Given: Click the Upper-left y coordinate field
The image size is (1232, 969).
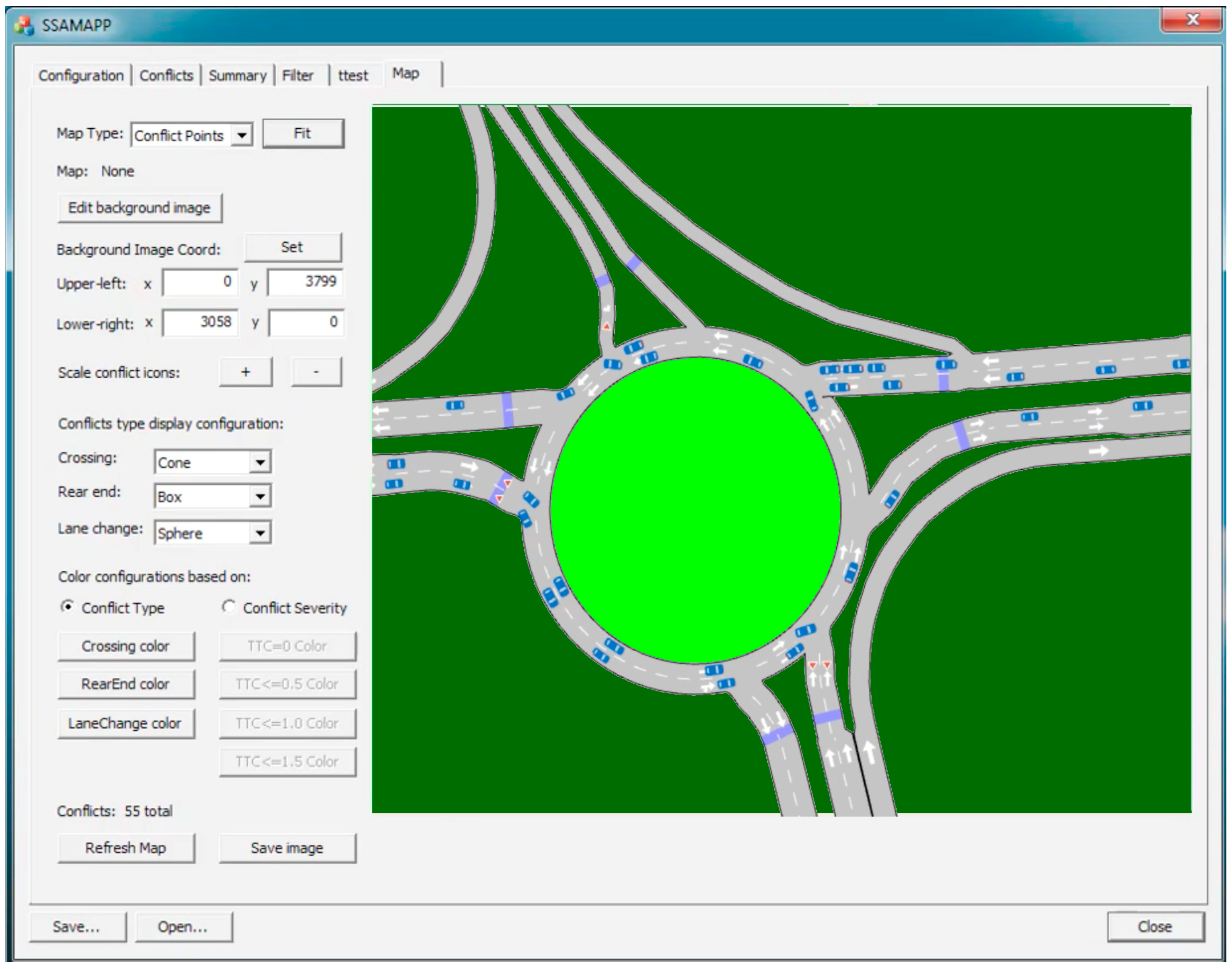Looking at the screenshot, I should pos(305,282).
